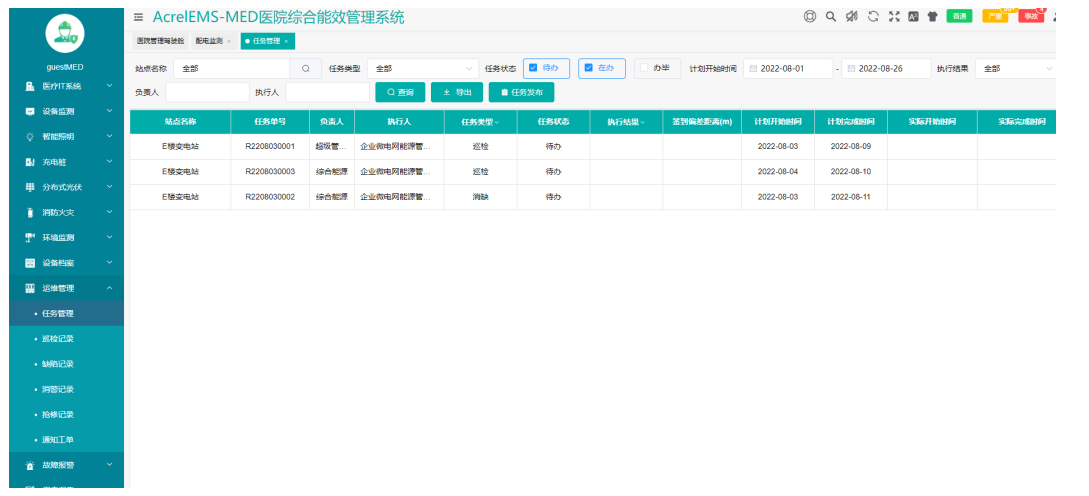1089x496 pixels.
Task: Uncheck the 待办 task status checkbox
Action: click(533, 68)
